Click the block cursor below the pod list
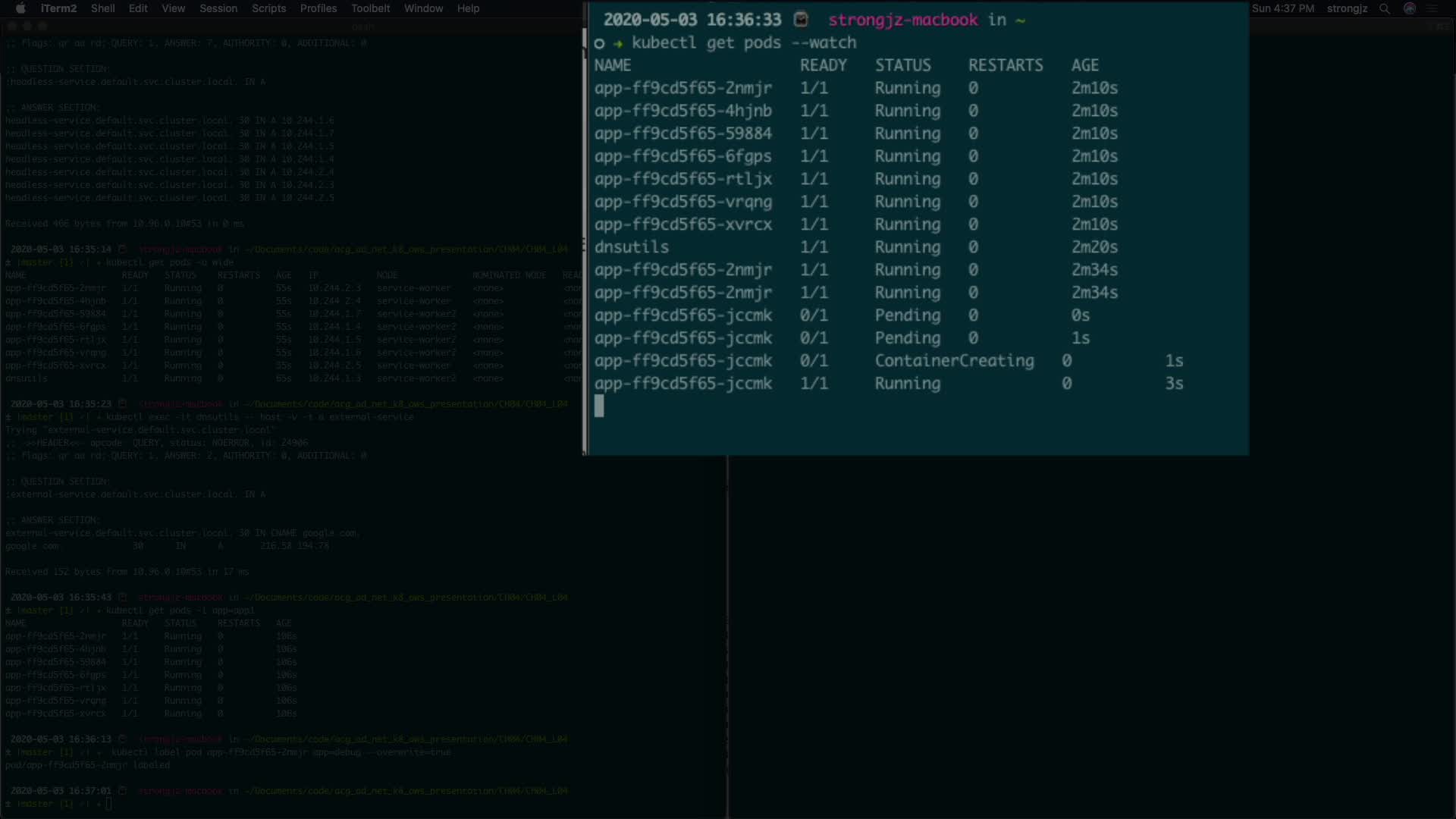The height and width of the screenshot is (819, 1456). (599, 406)
